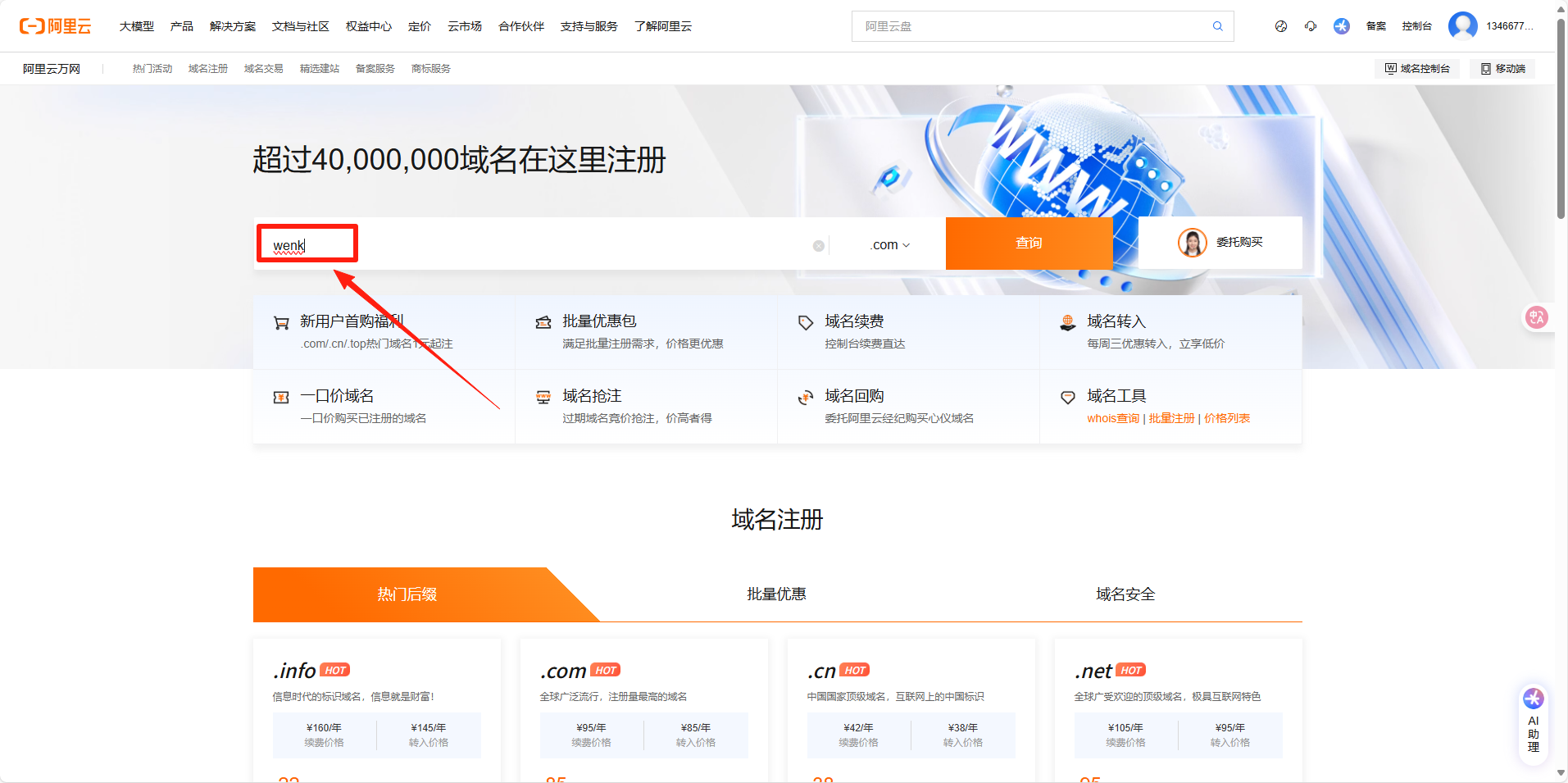Click the search magnifier icon in top bar
This screenshot has height=783, width=1568.
1218,26
